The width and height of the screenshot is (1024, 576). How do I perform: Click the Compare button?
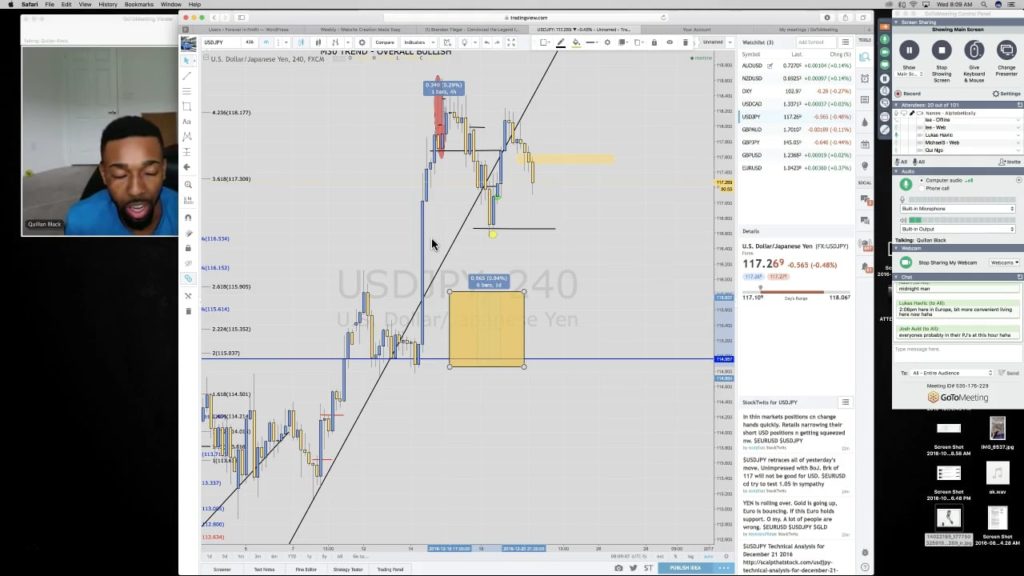click(385, 42)
